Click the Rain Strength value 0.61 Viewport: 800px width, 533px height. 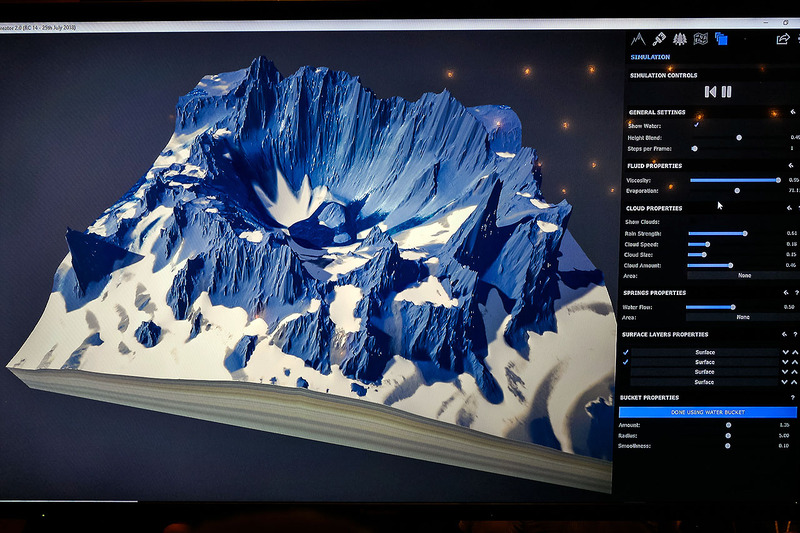[x=792, y=233]
